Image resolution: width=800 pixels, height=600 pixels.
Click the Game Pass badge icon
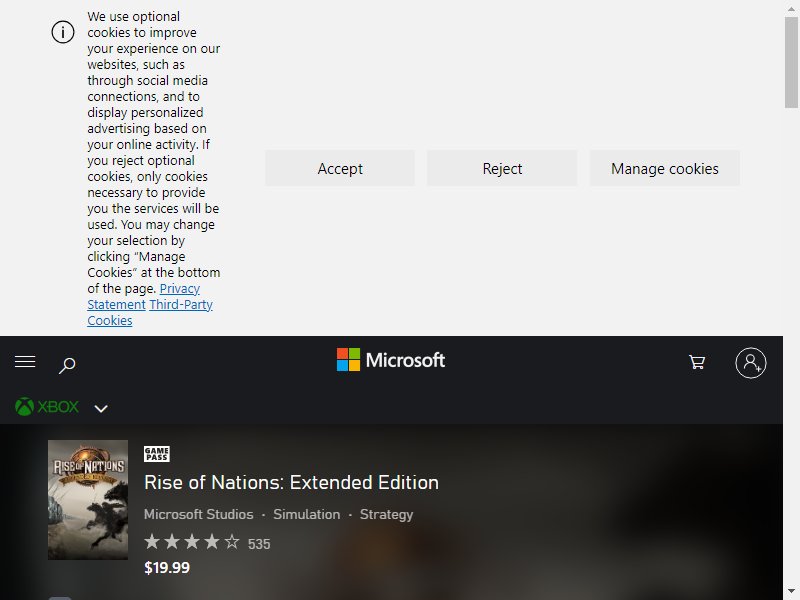pyautogui.click(x=157, y=454)
